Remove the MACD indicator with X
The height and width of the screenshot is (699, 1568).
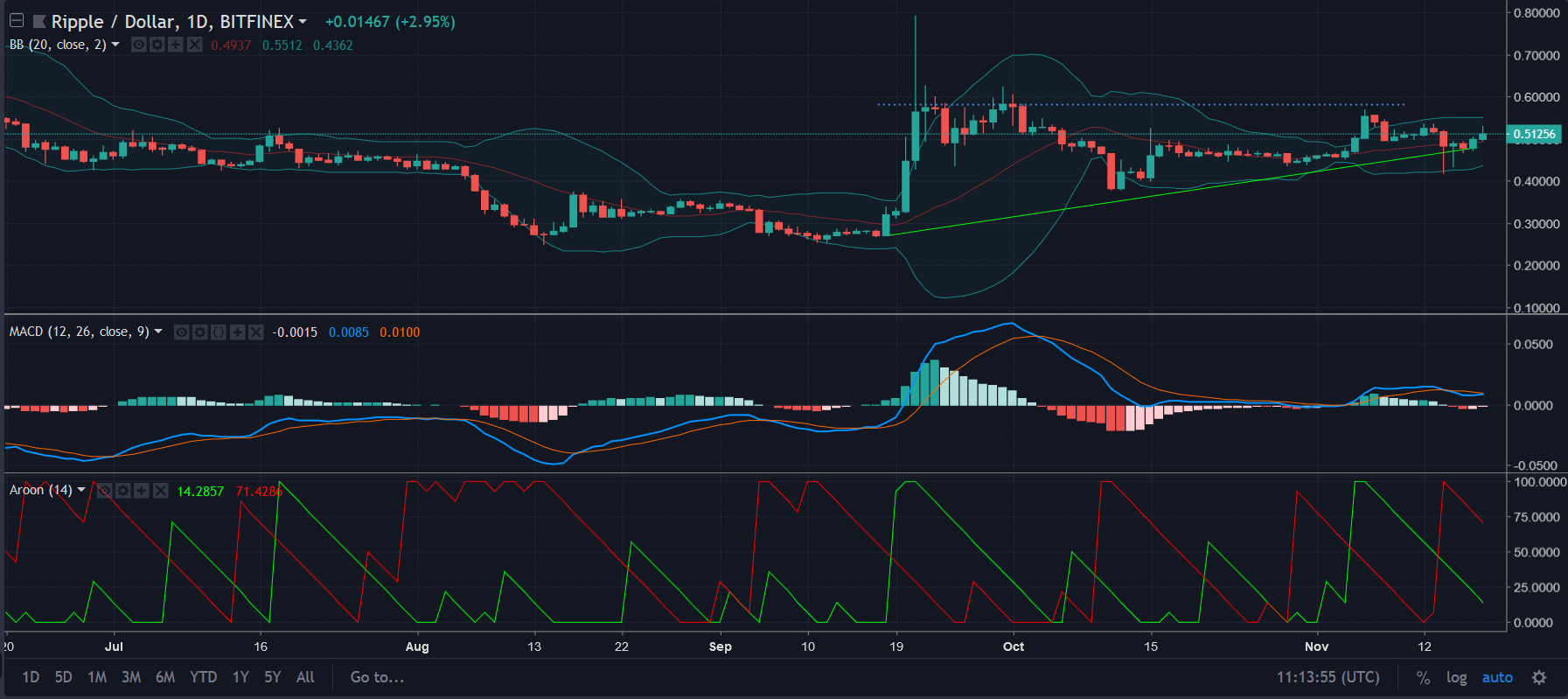(255, 332)
